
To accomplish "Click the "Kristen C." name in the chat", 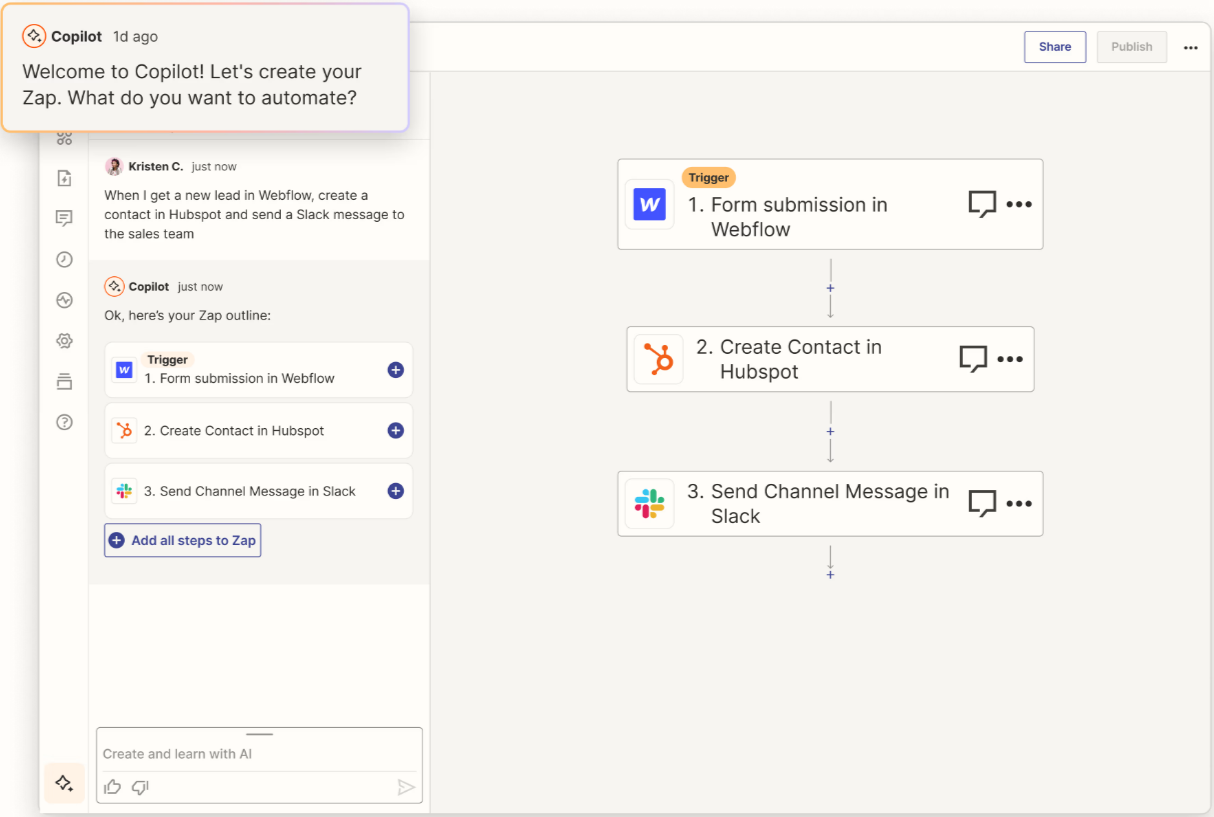I will (x=156, y=167).
